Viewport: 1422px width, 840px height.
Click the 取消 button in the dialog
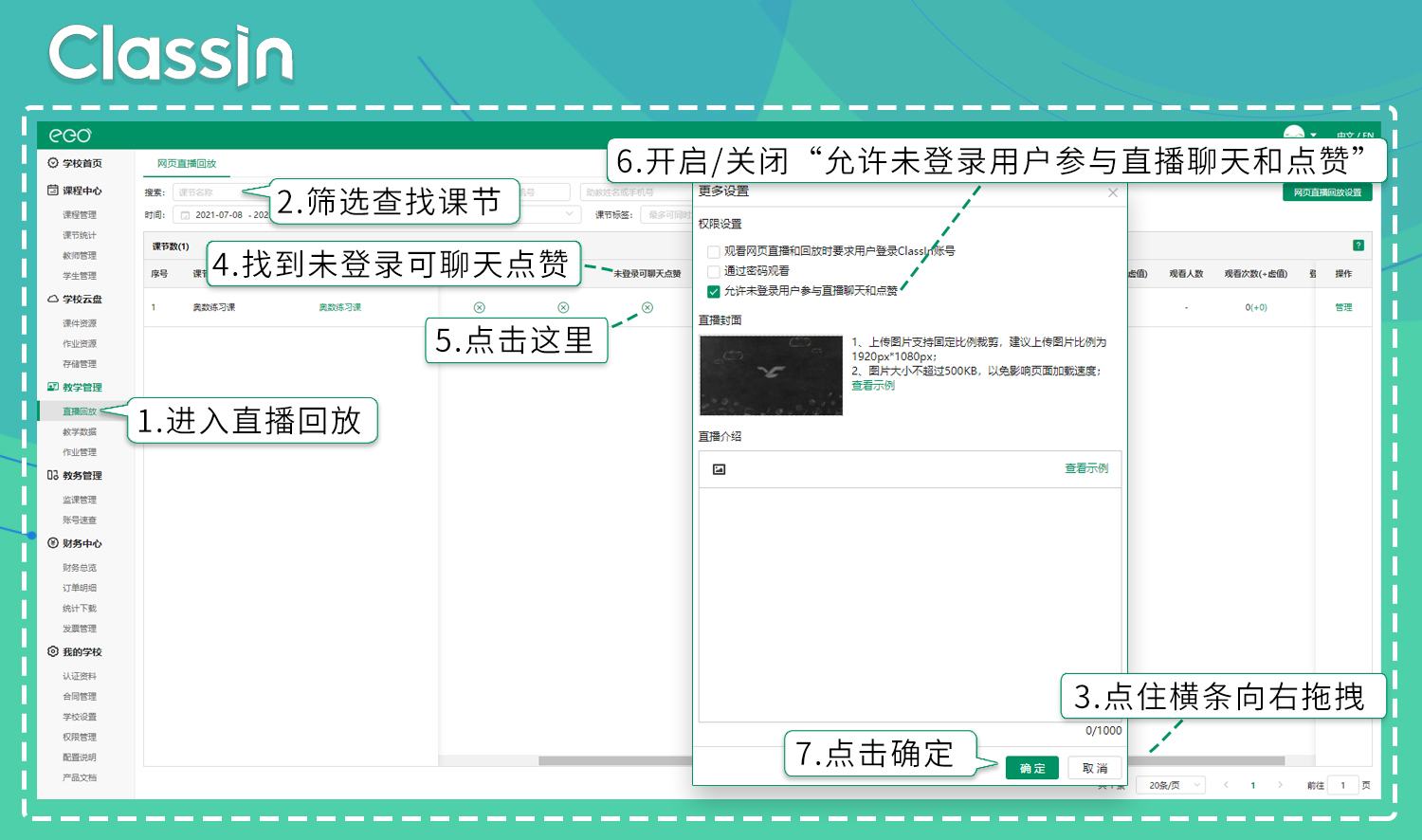[x=1095, y=768]
